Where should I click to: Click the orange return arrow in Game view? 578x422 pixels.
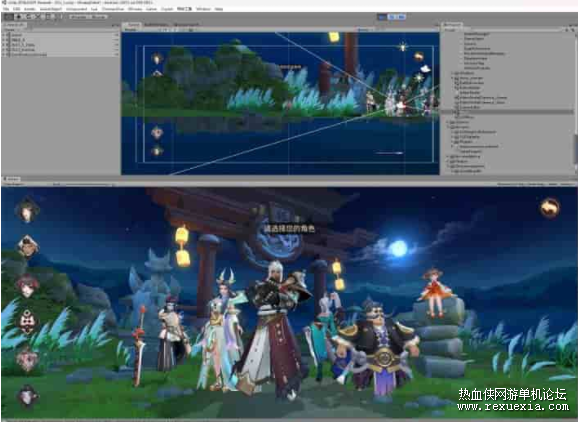tap(550, 207)
